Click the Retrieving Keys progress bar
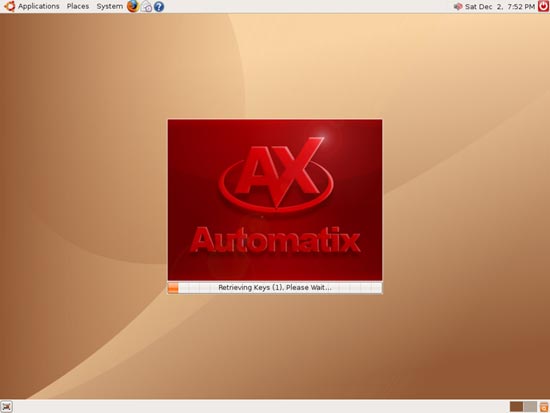This screenshot has height=413, width=550. coord(275,288)
